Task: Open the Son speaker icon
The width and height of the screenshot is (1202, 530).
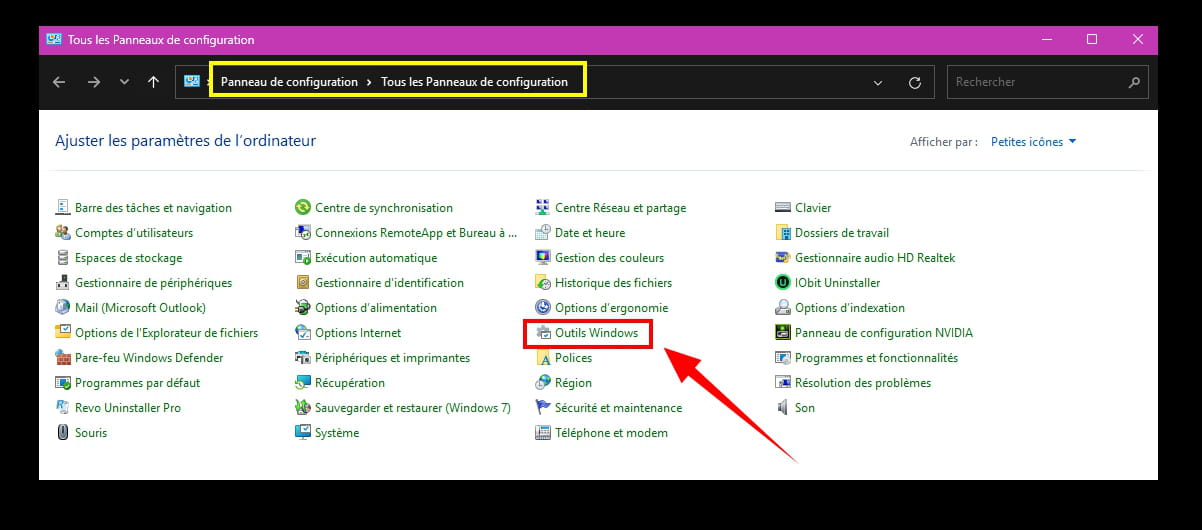Action: (783, 408)
